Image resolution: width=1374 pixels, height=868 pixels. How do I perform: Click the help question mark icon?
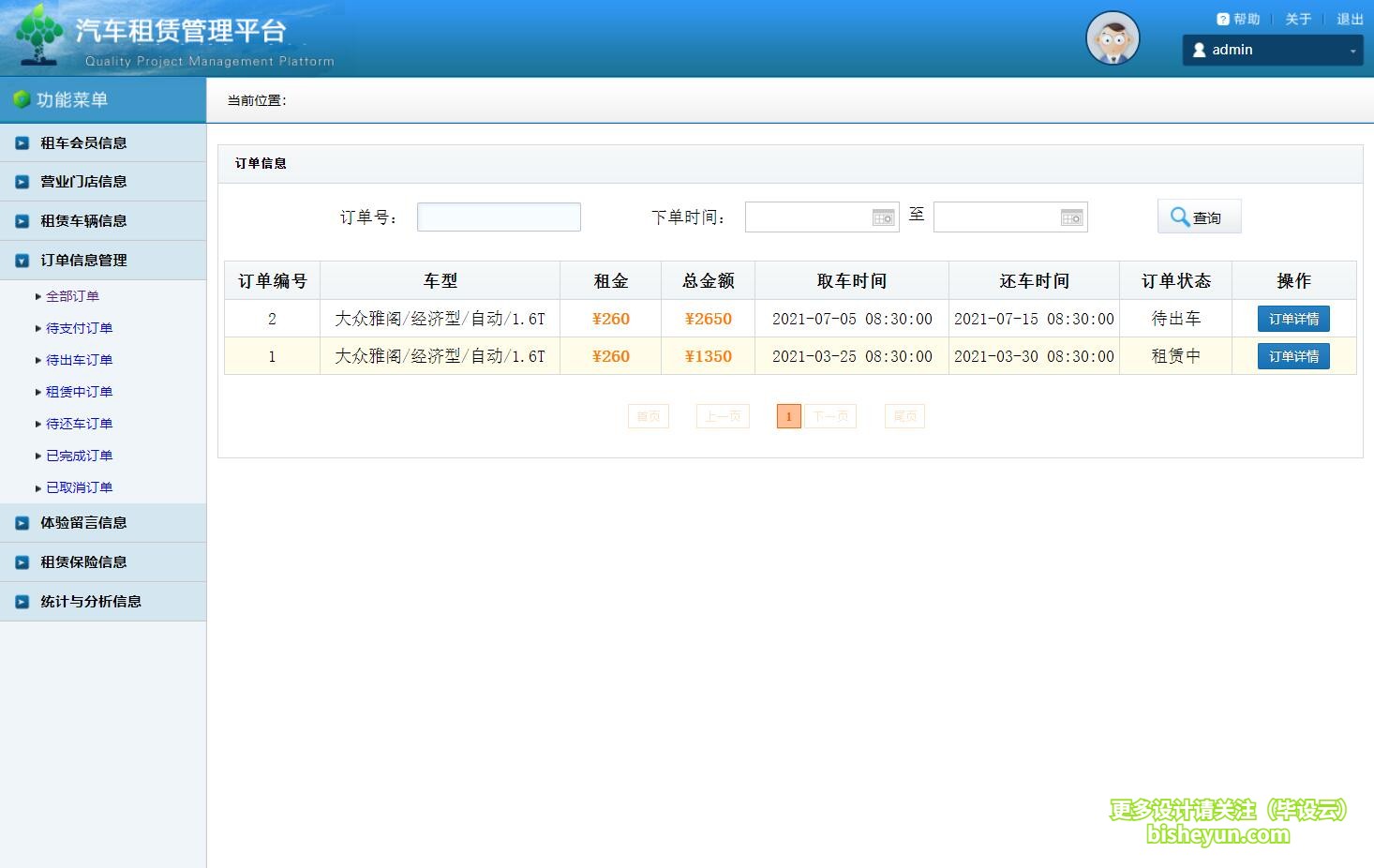[1222, 20]
